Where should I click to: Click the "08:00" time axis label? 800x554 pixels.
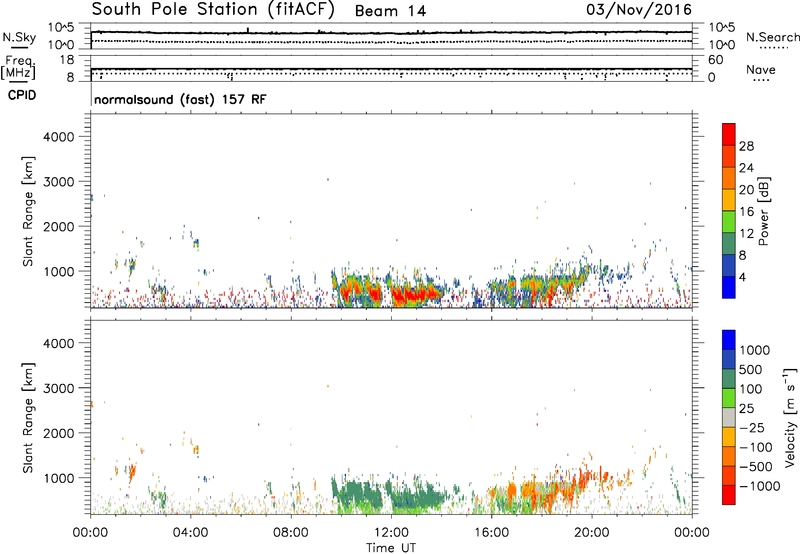coord(290,533)
